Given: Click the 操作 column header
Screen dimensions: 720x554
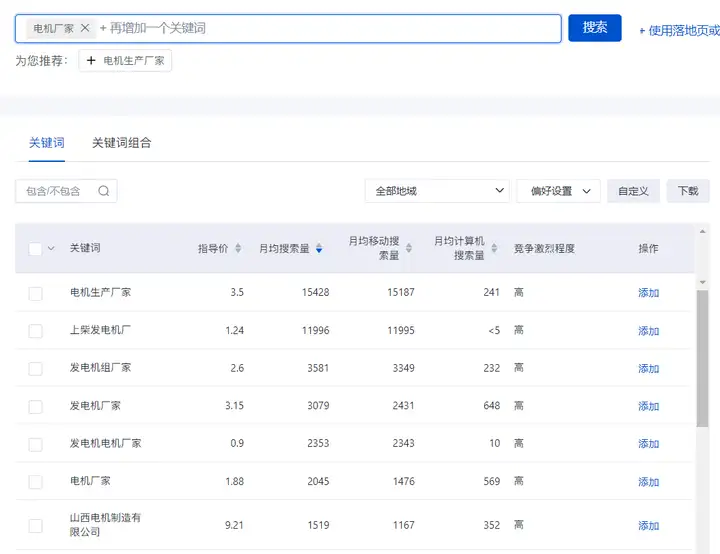Looking at the screenshot, I should click(x=648, y=249).
